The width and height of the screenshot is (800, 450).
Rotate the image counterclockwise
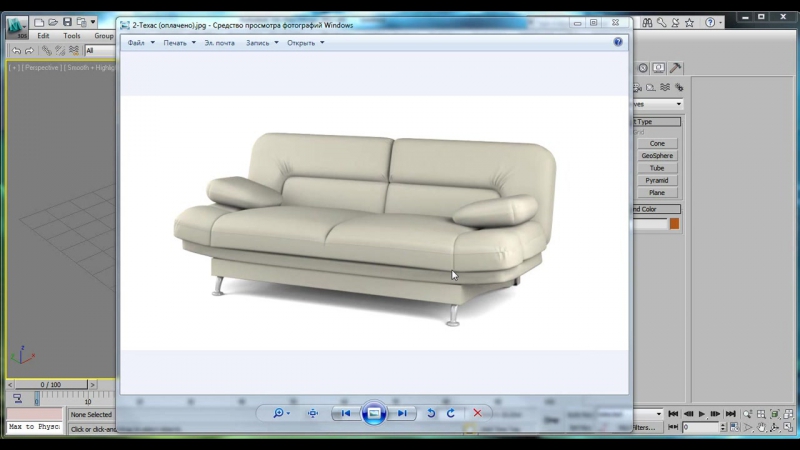click(x=431, y=413)
